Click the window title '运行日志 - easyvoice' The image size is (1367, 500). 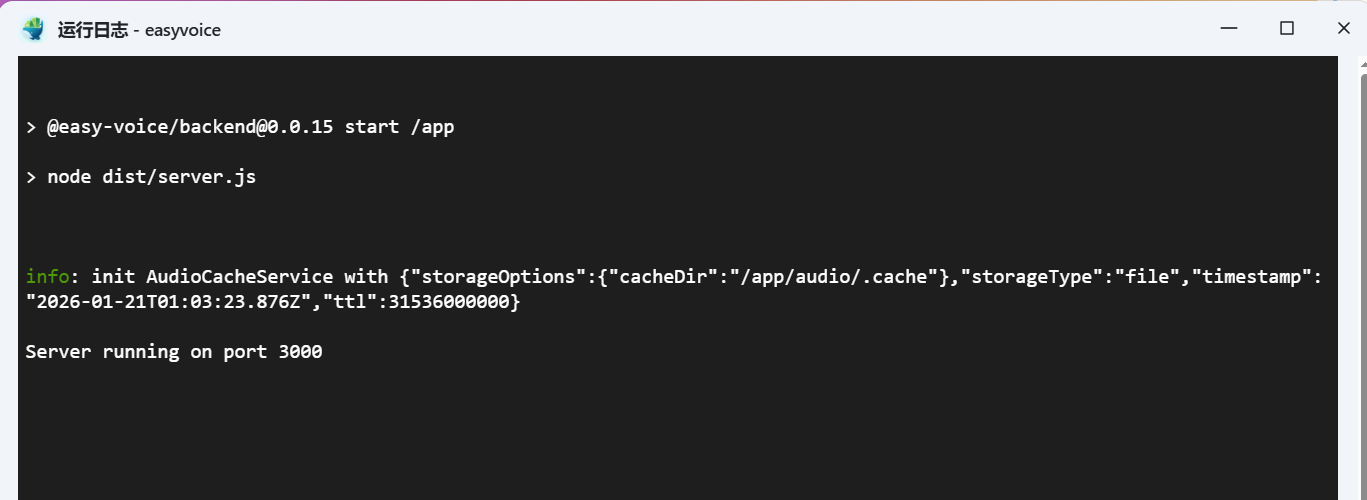coord(139,30)
